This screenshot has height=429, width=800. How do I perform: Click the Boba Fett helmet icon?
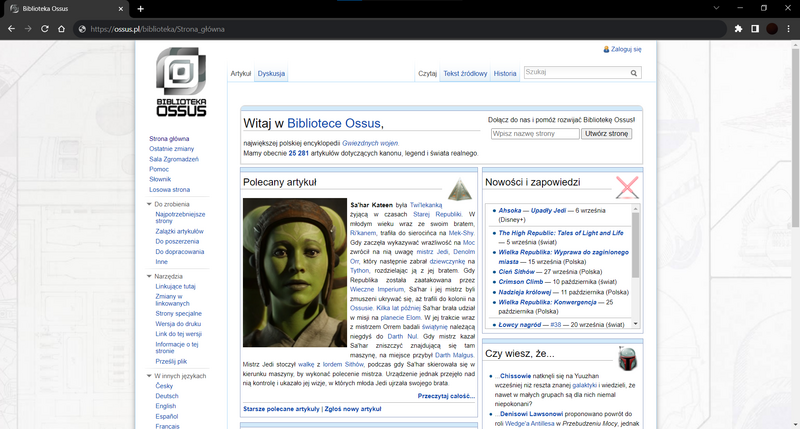[x=628, y=358]
